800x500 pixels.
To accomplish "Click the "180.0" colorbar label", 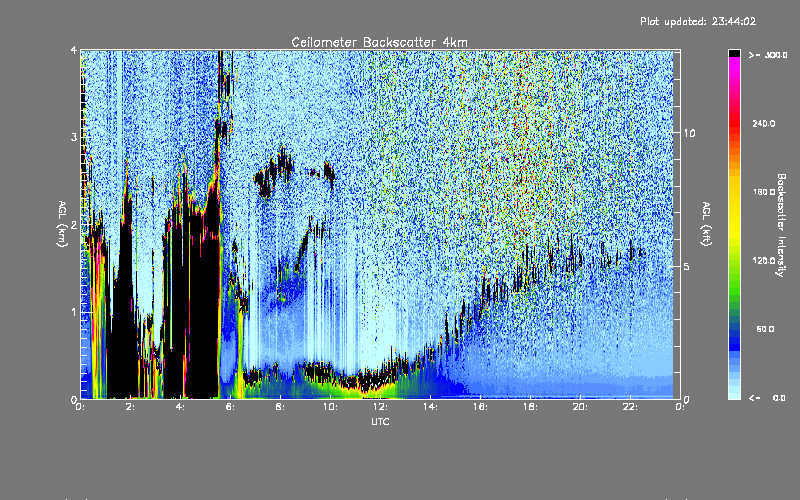I will click(x=764, y=192).
